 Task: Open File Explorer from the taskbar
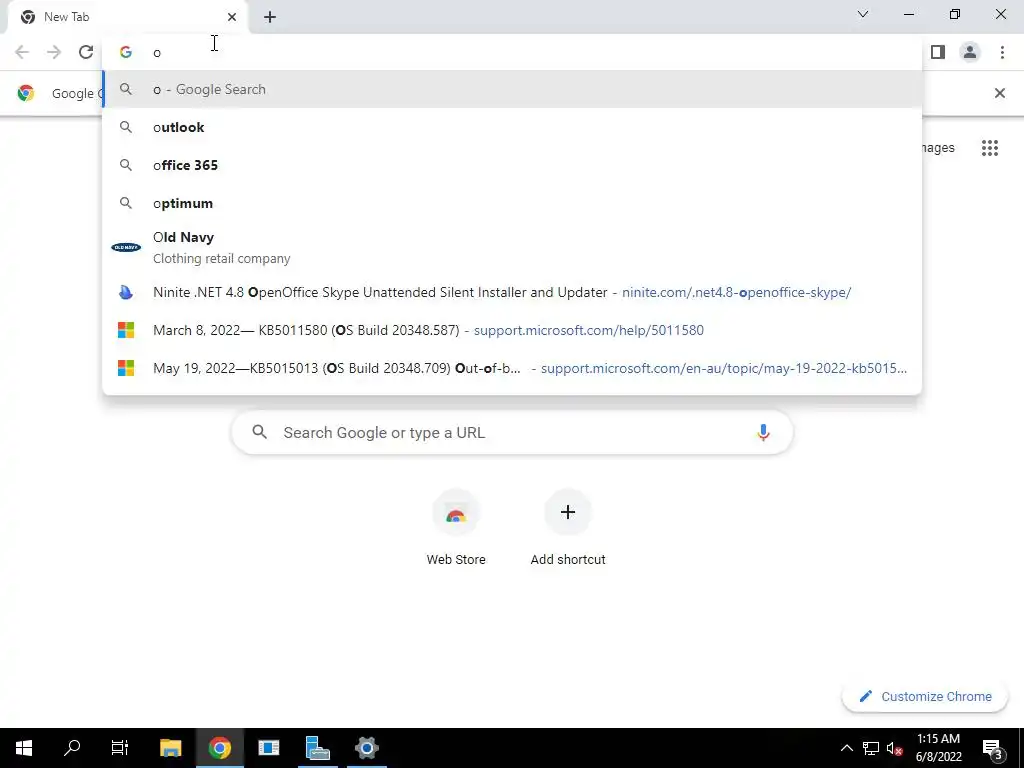click(170, 748)
